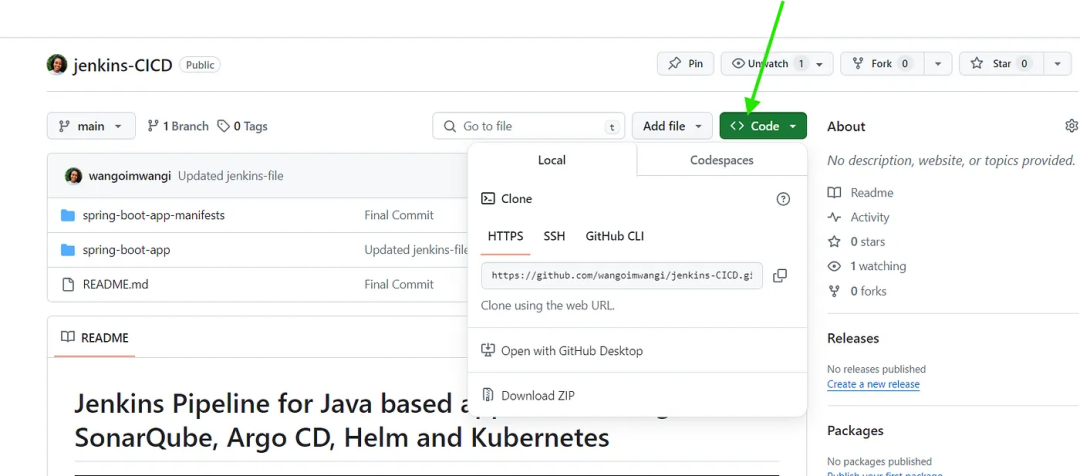Click the wangoimwangi author name
The width and height of the screenshot is (1080, 476).
point(130,176)
